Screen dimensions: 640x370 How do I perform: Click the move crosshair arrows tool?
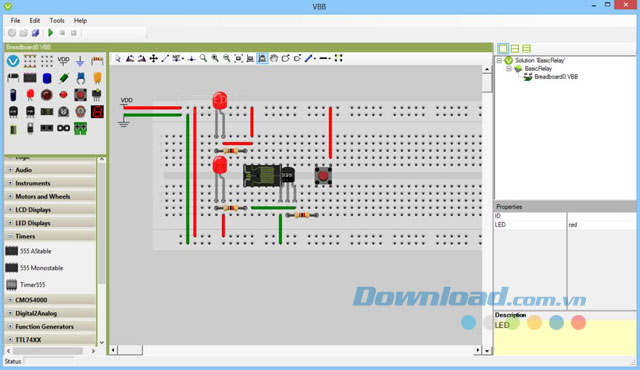(x=153, y=58)
